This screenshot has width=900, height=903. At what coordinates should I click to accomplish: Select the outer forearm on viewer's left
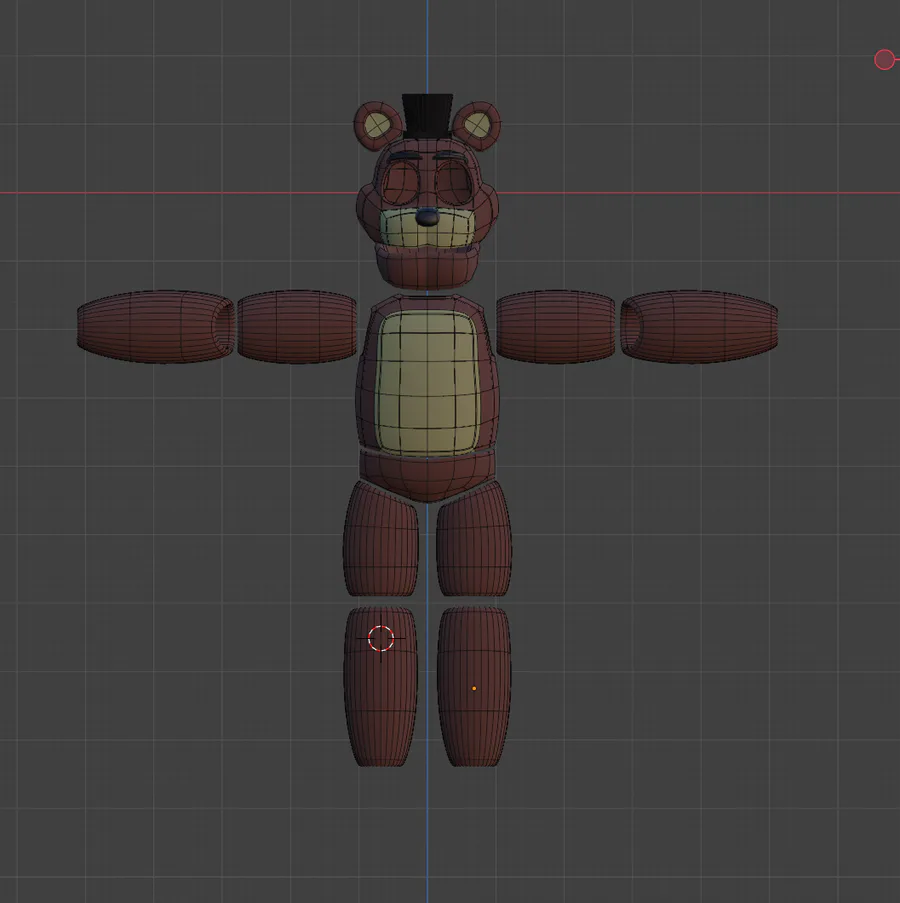pos(155,327)
